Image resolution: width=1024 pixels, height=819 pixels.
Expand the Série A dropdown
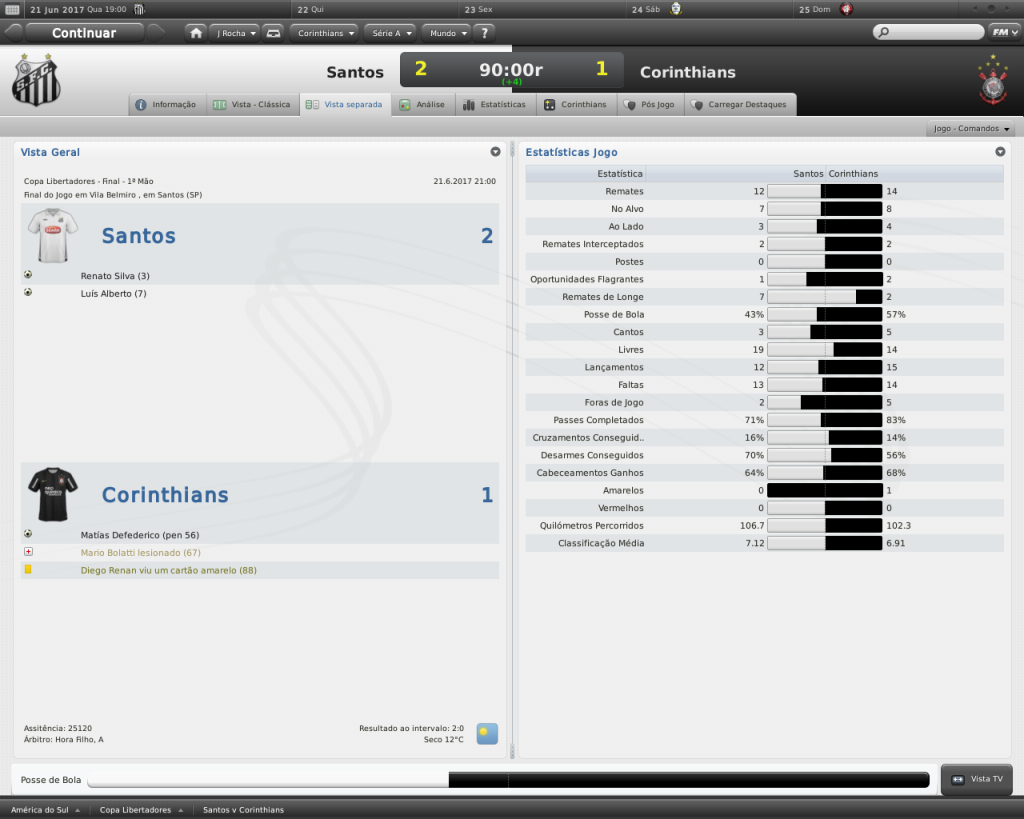pos(389,33)
